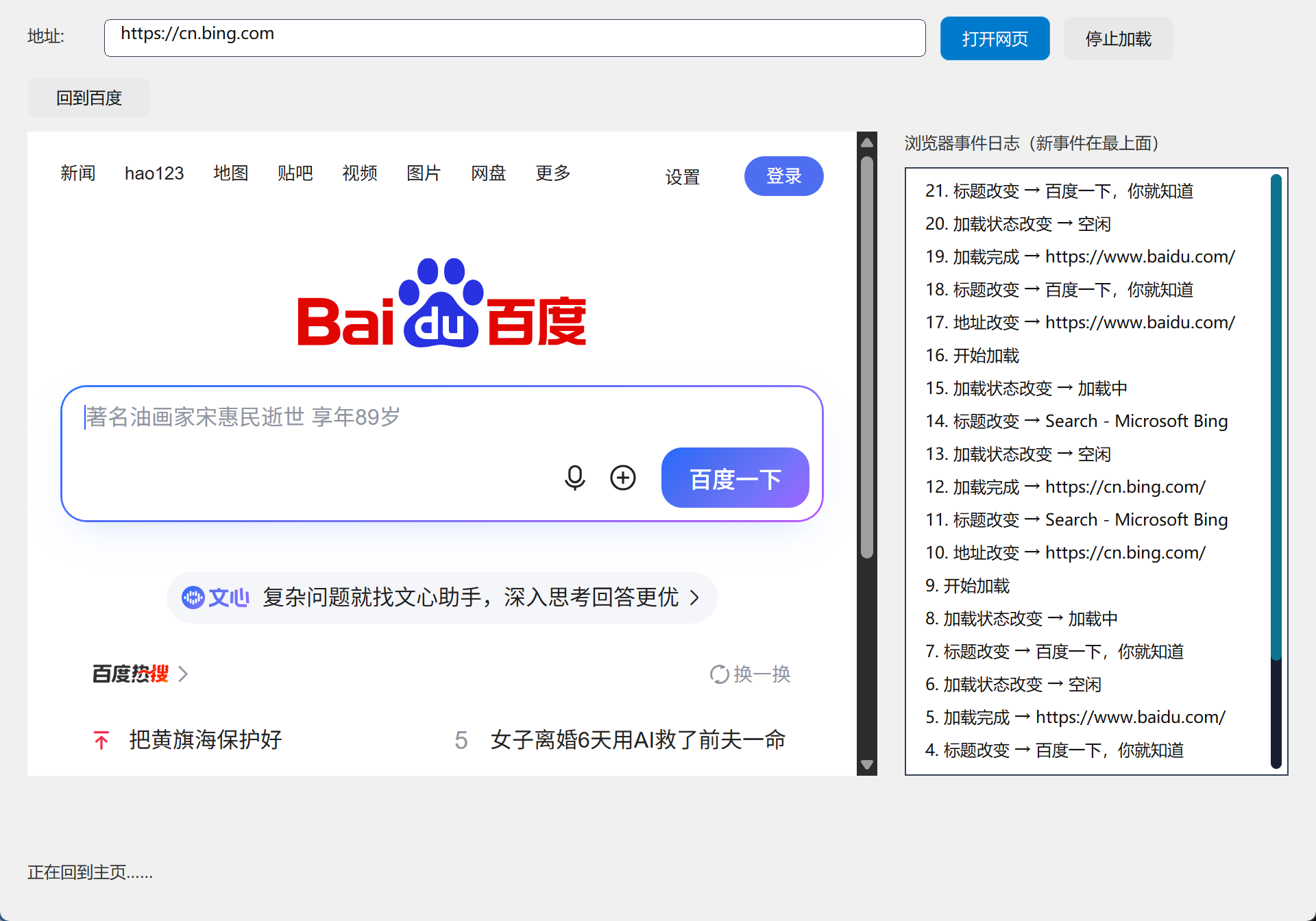The height and width of the screenshot is (921, 1316).
Task: Select log entry 14. 标题改变 Search - Microsoft Bing
Action: point(1076,421)
